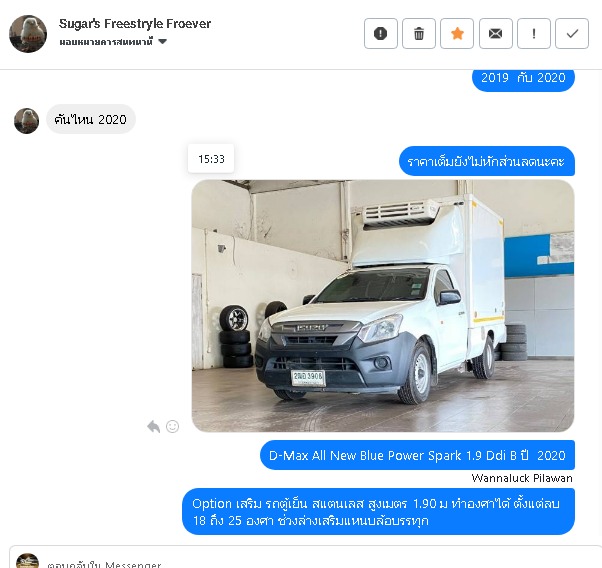Expand the assign conversation dropdown arrow

click(x=163, y=41)
